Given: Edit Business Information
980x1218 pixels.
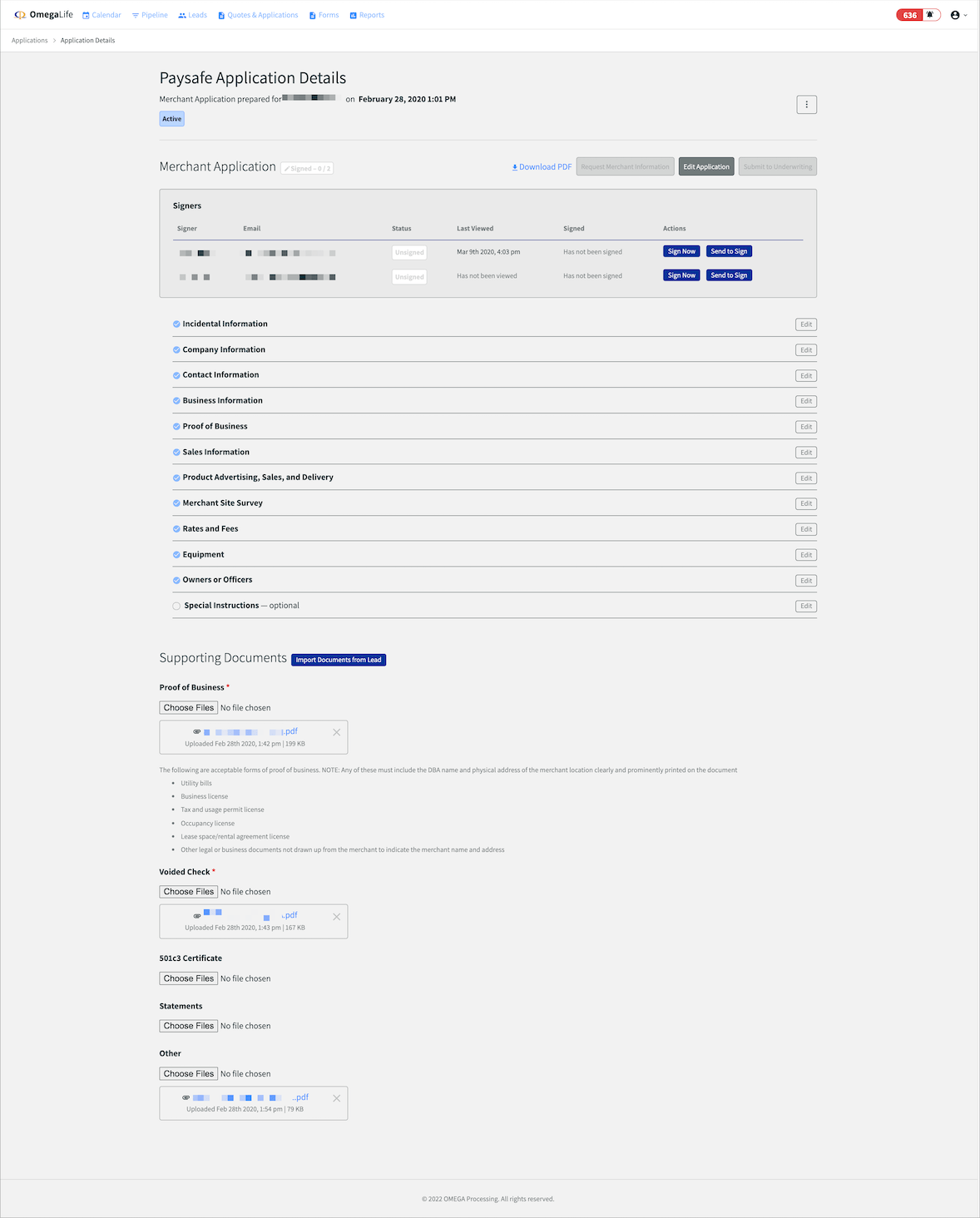Looking at the screenshot, I should [x=806, y=401].
